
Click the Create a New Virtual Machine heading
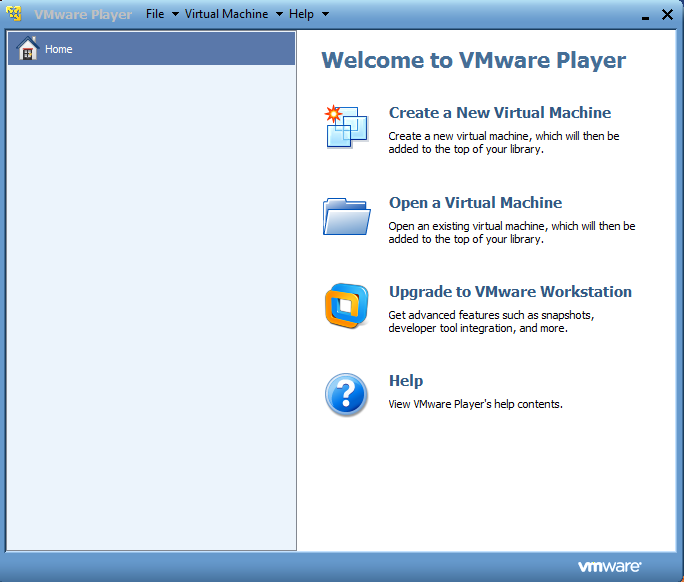(x=500, y=113)
